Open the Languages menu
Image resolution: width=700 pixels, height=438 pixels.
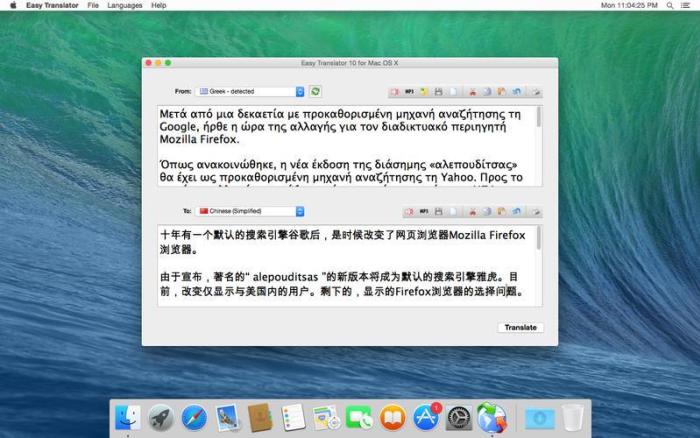(125, 5)
